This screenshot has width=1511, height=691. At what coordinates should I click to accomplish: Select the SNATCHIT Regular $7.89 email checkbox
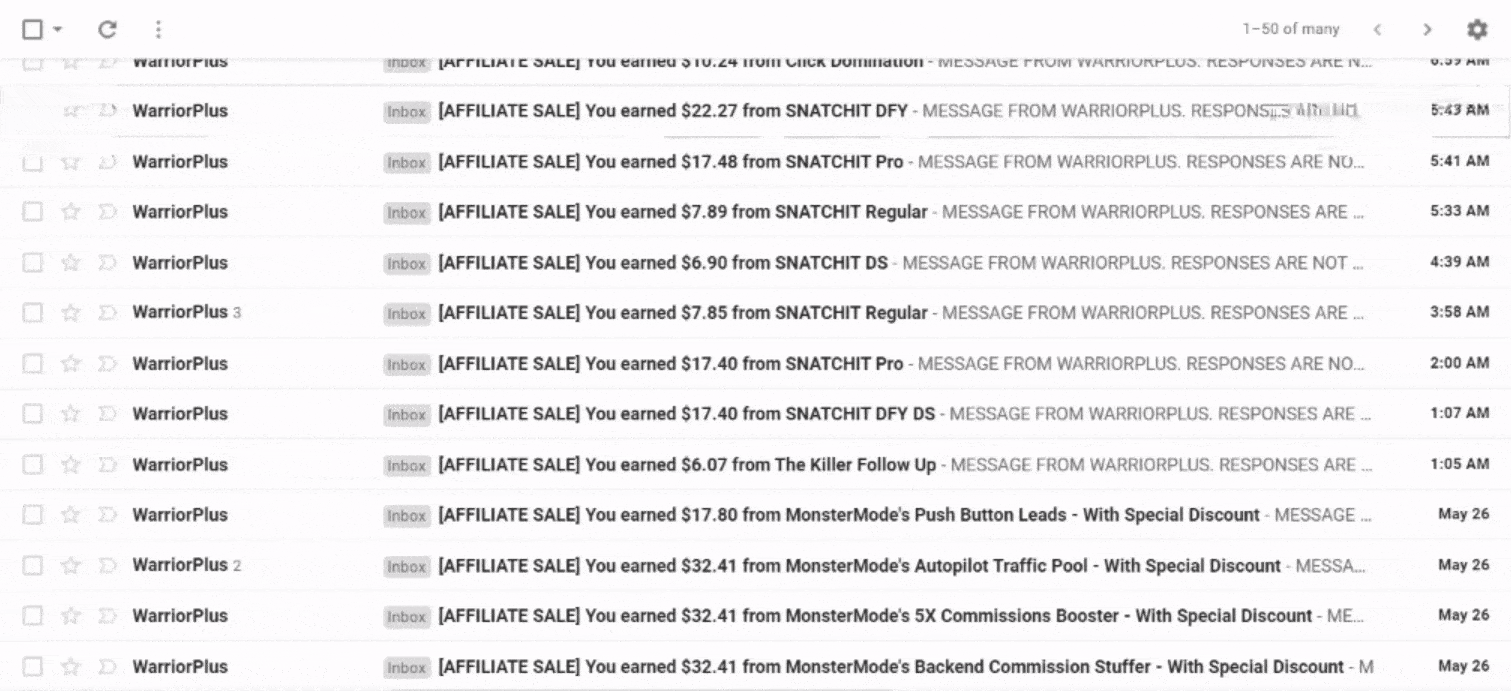point(33,212)
